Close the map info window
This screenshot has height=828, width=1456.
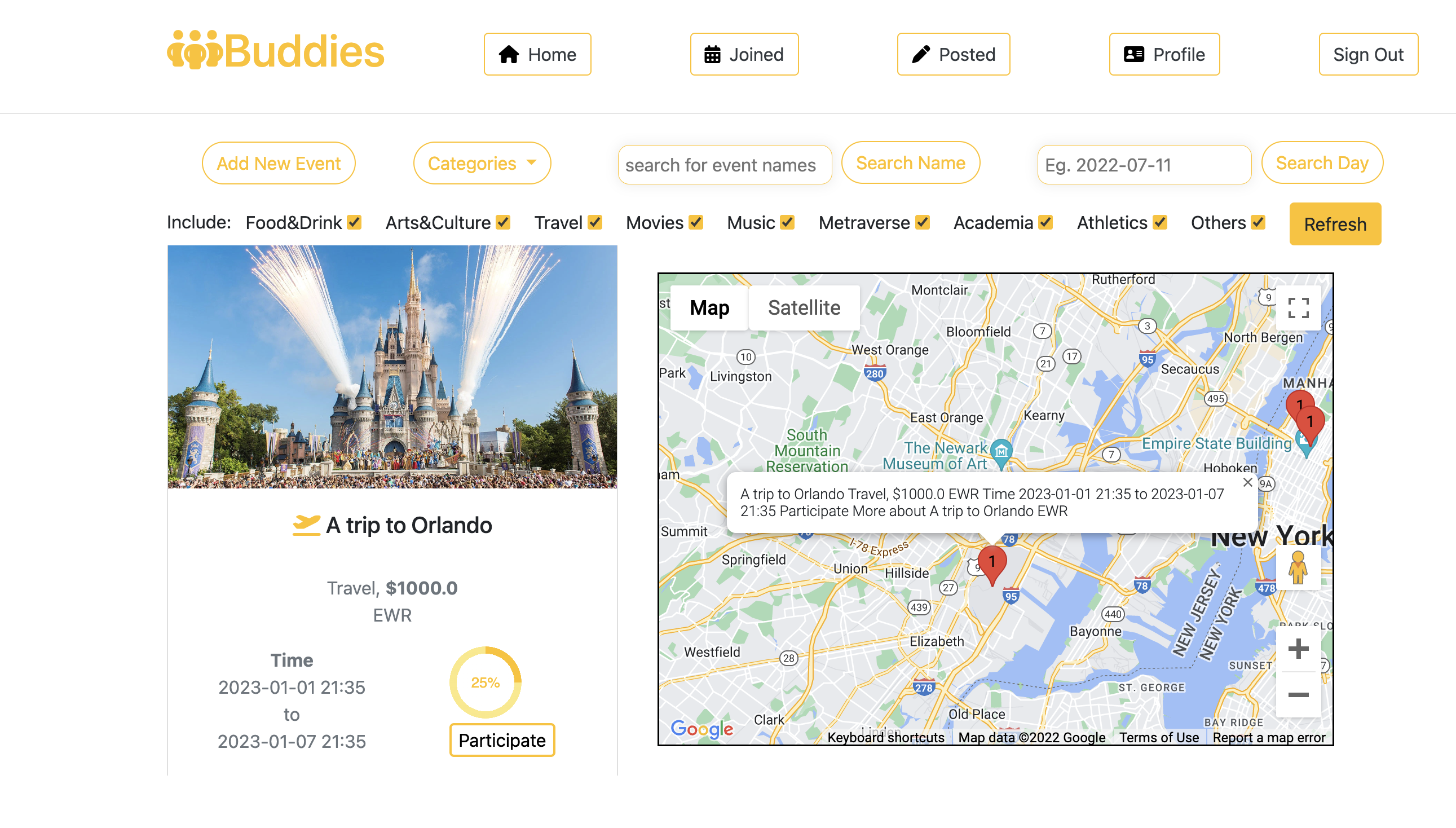click(1248, 483)
